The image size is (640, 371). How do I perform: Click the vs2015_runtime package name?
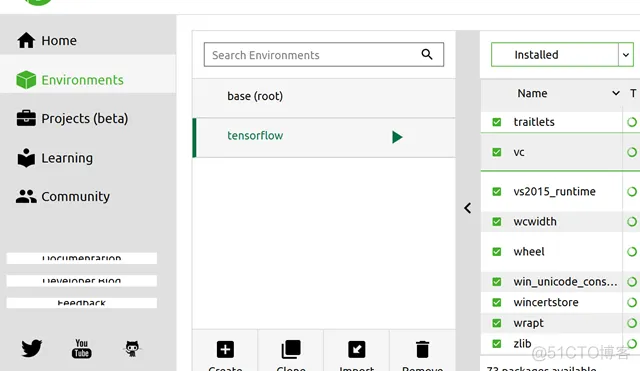pyautogui.click(x=554, y=191)
